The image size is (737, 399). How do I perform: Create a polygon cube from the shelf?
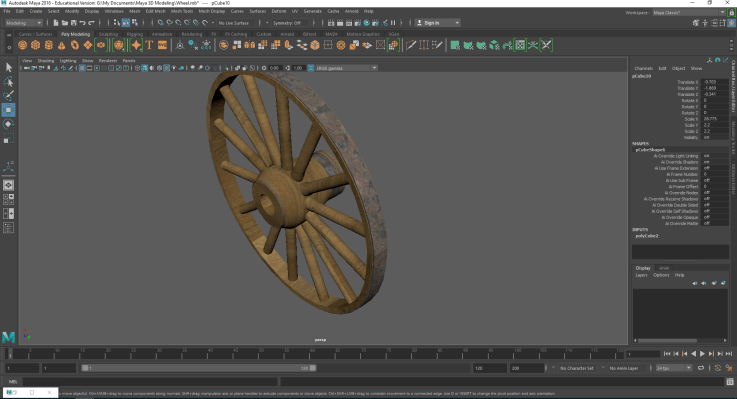point(36,45)
